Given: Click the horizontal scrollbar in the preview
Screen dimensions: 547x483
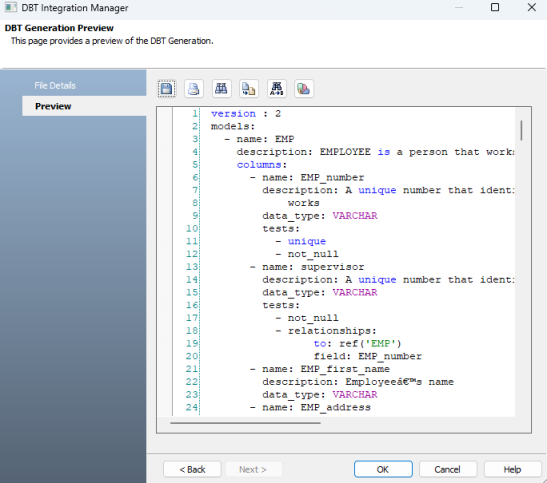Looking at the screenshot, I should pos(245,423).
